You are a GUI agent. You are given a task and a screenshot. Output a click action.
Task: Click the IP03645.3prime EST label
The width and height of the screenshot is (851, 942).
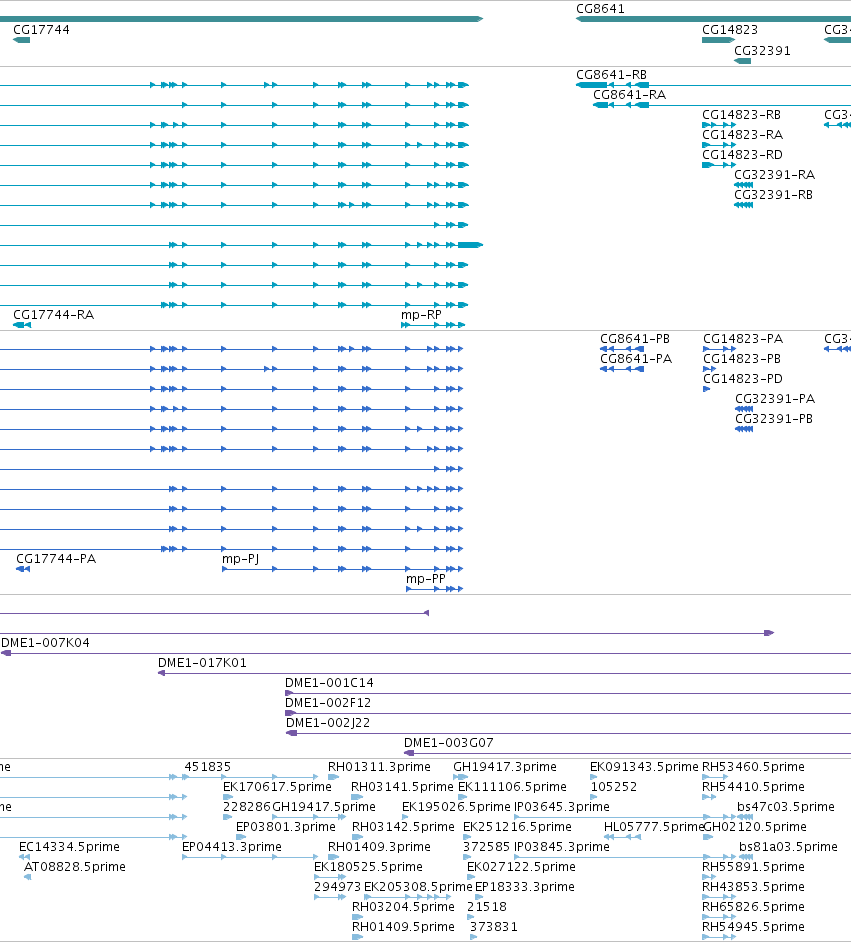pos(562,806)
